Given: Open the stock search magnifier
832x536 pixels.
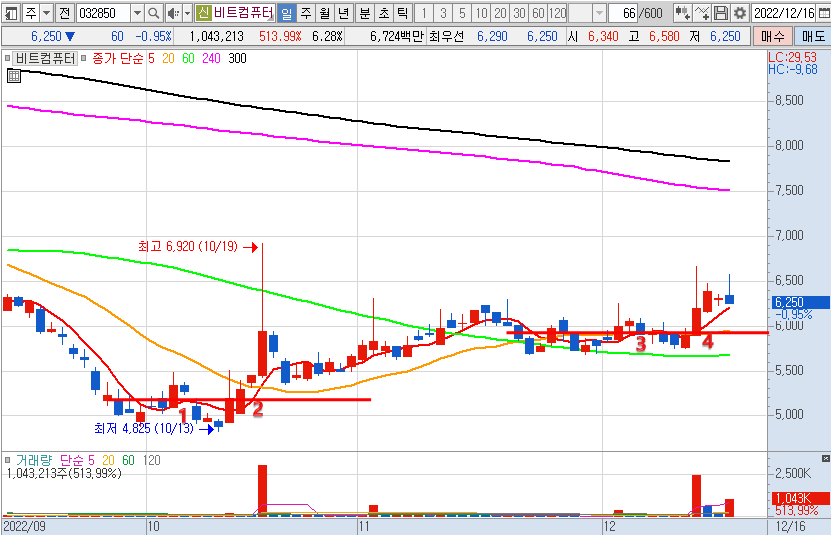Looking at the screenshot, I should point(153,13).
